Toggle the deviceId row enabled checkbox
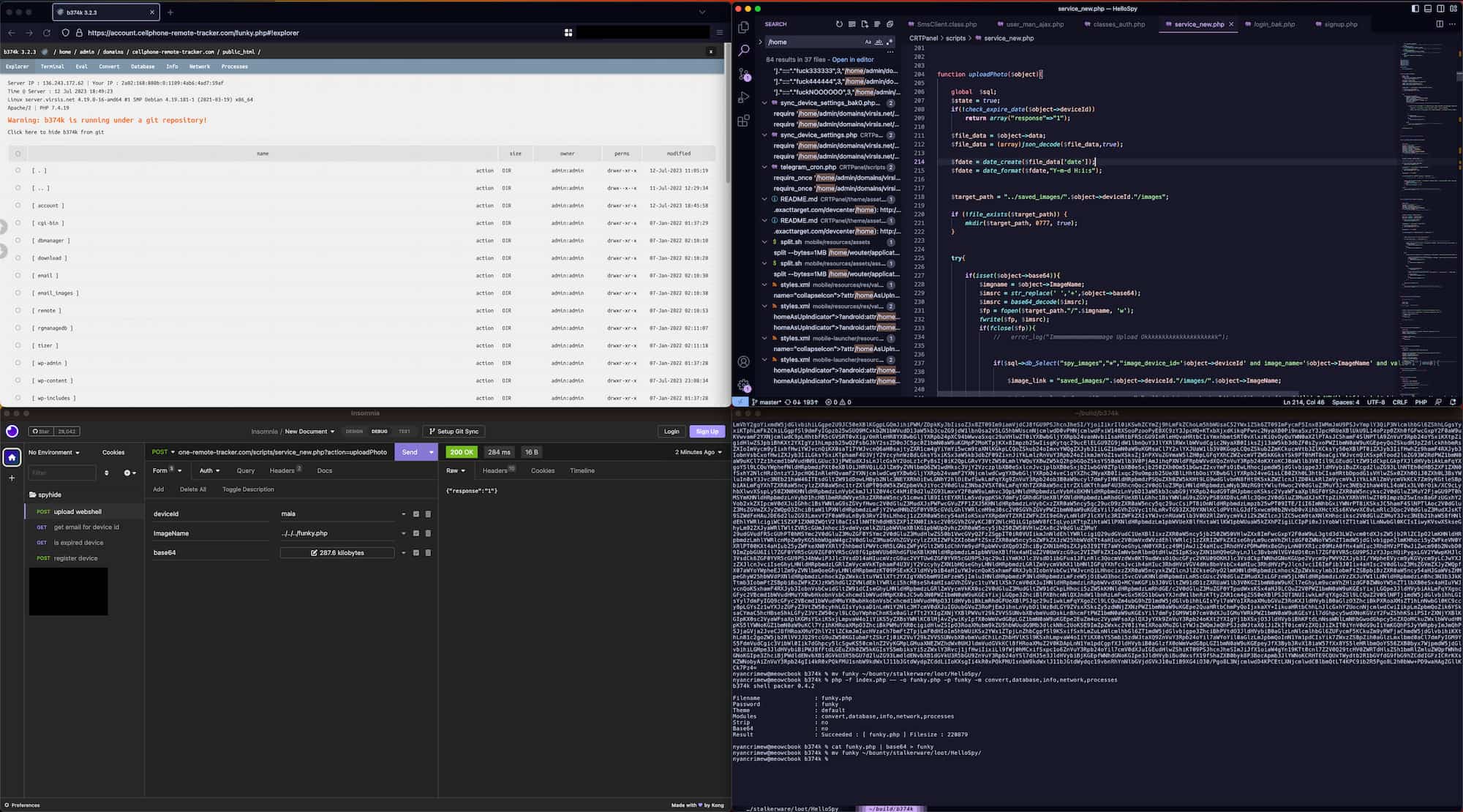 tap(416, 514)
